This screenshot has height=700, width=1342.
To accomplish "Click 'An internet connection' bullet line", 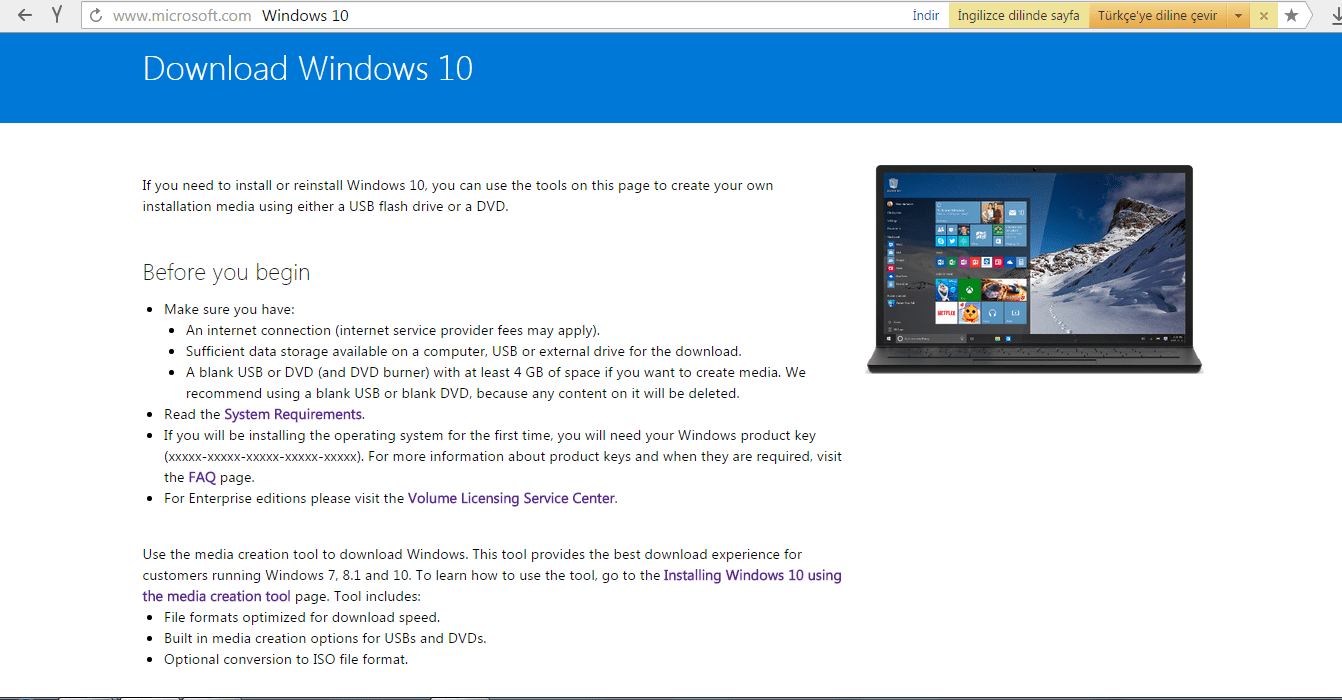I will [x=393, y=330].
